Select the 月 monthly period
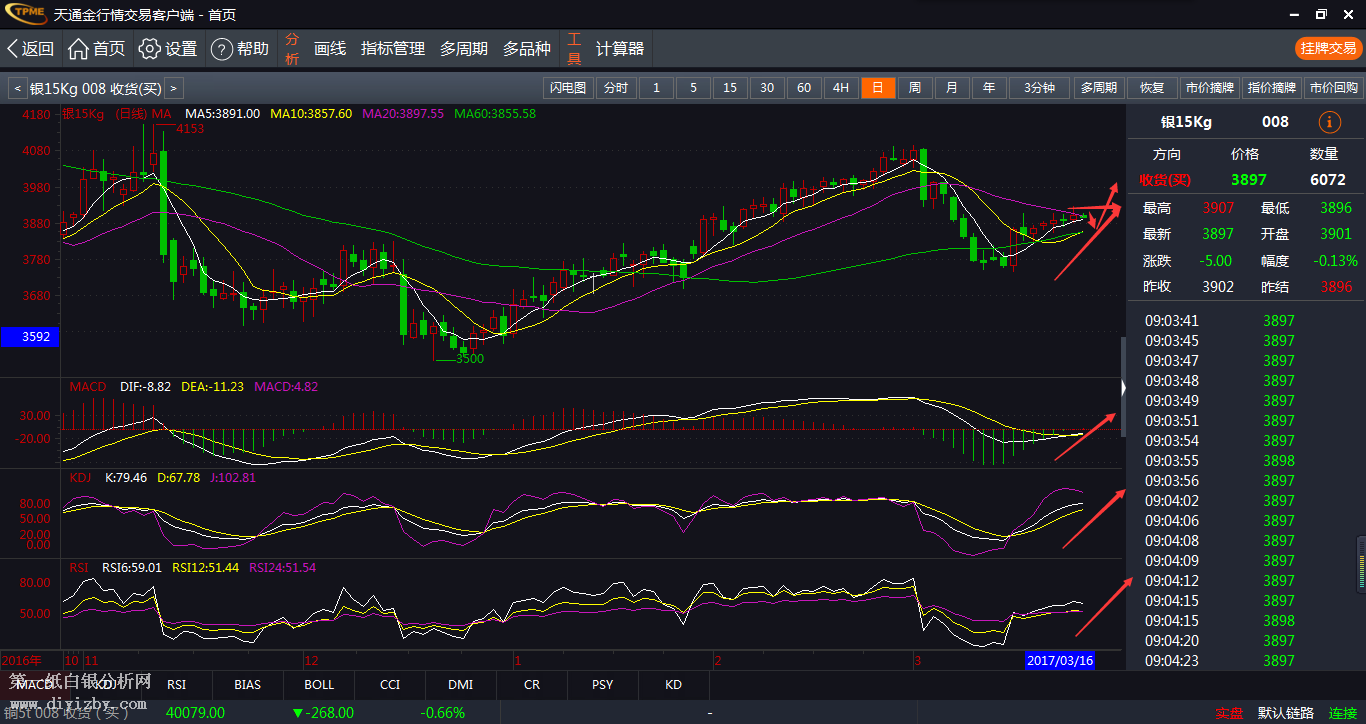The height and width of the screenshot is (724, 1366). tap(952, 88)
